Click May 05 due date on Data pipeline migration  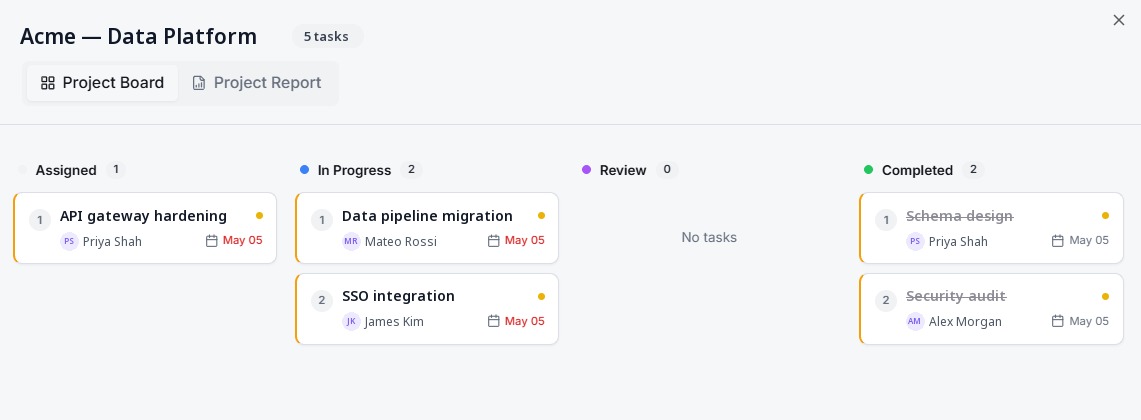pyautogui.click(x=525, y=240)
